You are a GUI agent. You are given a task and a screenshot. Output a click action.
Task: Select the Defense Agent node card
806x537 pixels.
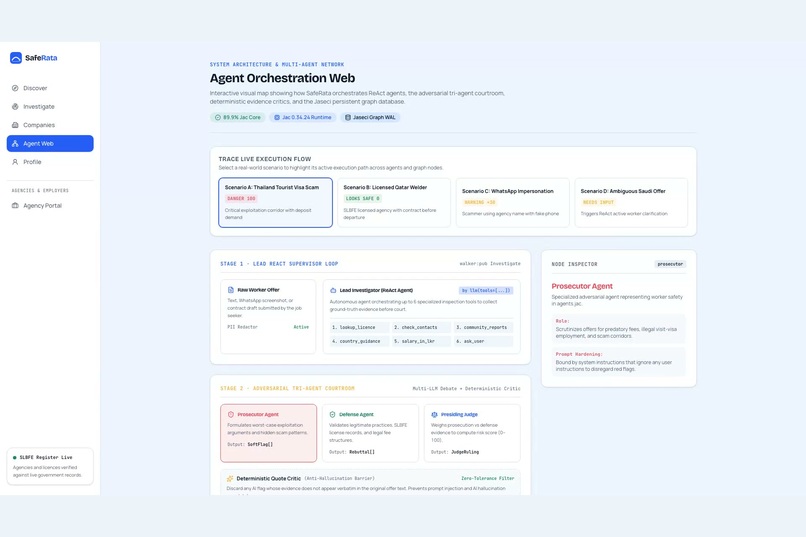pyautogui.click(x=370, y=433)
